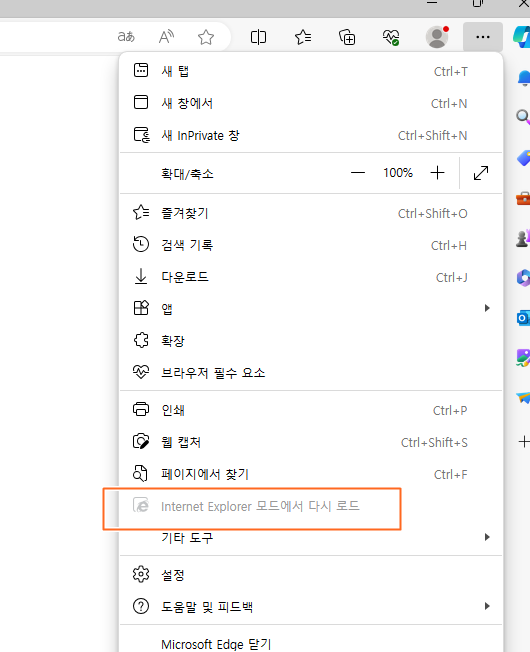Open 브라우저 필수 요소 menu entry
530x652 pixels.
pos(311,372)
